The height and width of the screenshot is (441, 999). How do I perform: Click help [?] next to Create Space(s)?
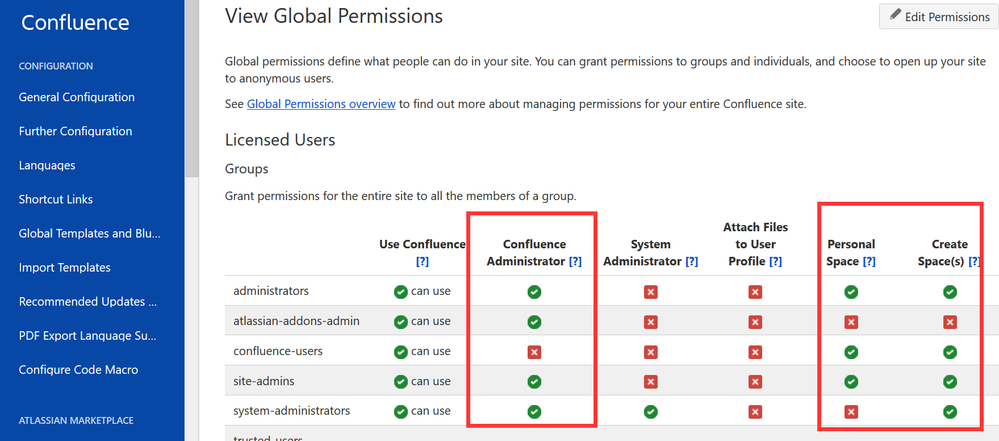[x=975, y=261]
